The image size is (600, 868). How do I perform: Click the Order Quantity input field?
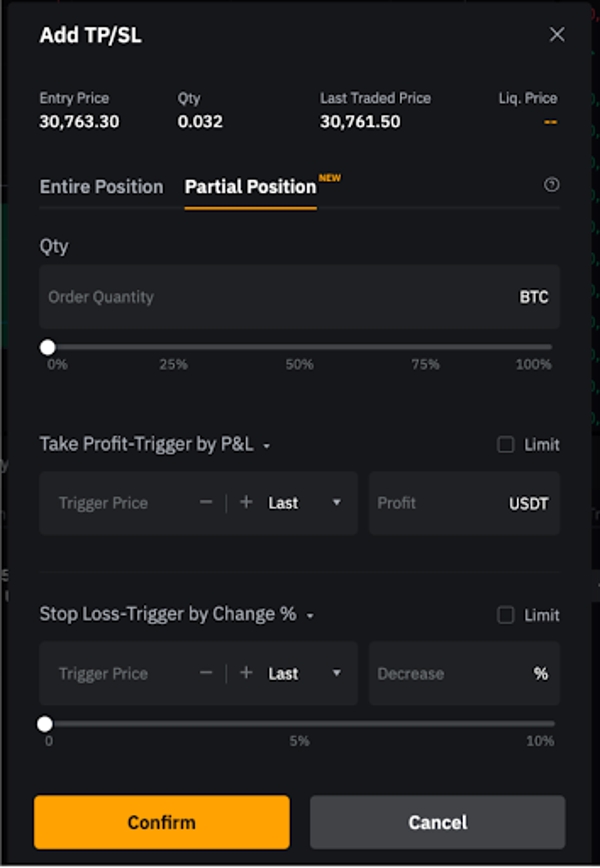[200, 296]
